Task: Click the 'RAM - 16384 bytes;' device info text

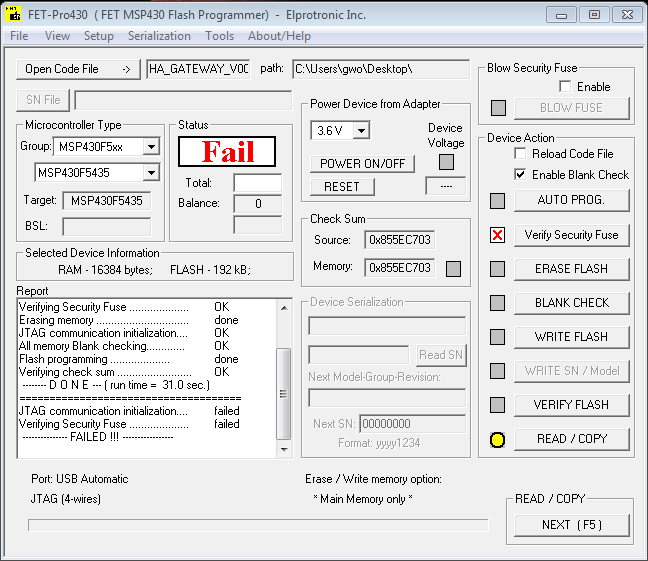Action: tap(105, 270)
